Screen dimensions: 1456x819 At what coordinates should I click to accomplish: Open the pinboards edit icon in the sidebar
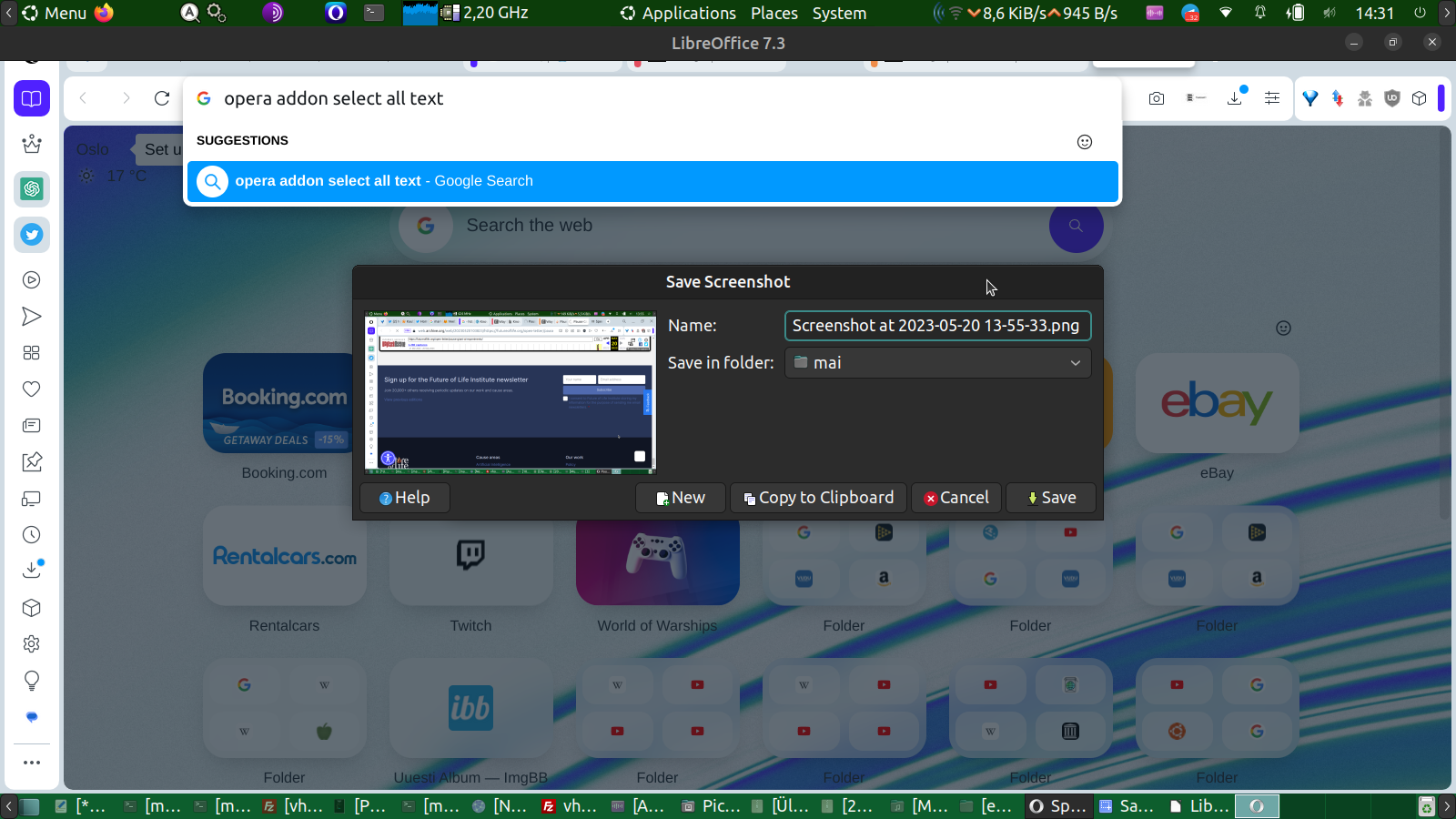(32, 462)
